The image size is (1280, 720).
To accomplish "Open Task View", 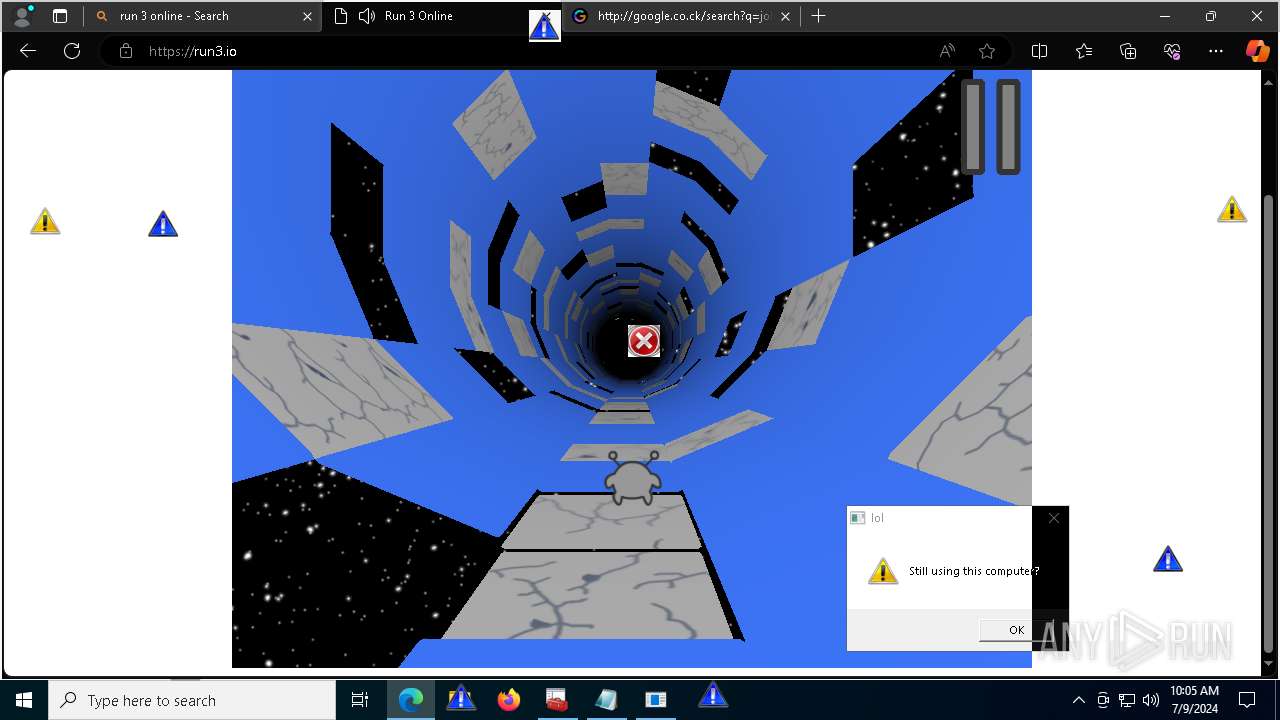I will tap(360, 700).
